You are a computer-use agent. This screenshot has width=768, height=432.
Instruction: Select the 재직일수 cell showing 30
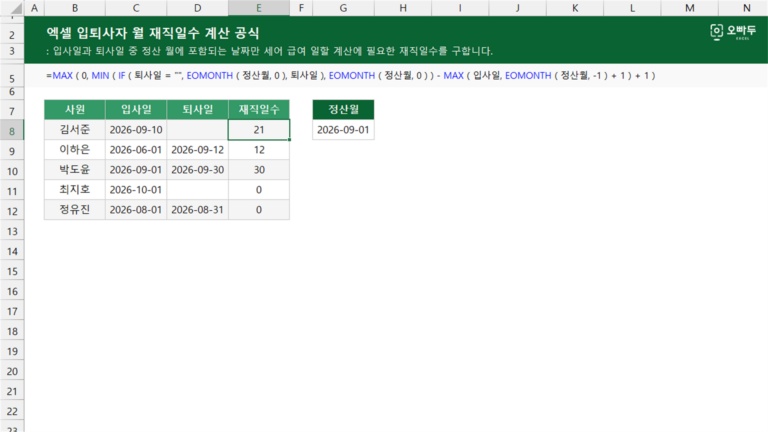point(259,170)
